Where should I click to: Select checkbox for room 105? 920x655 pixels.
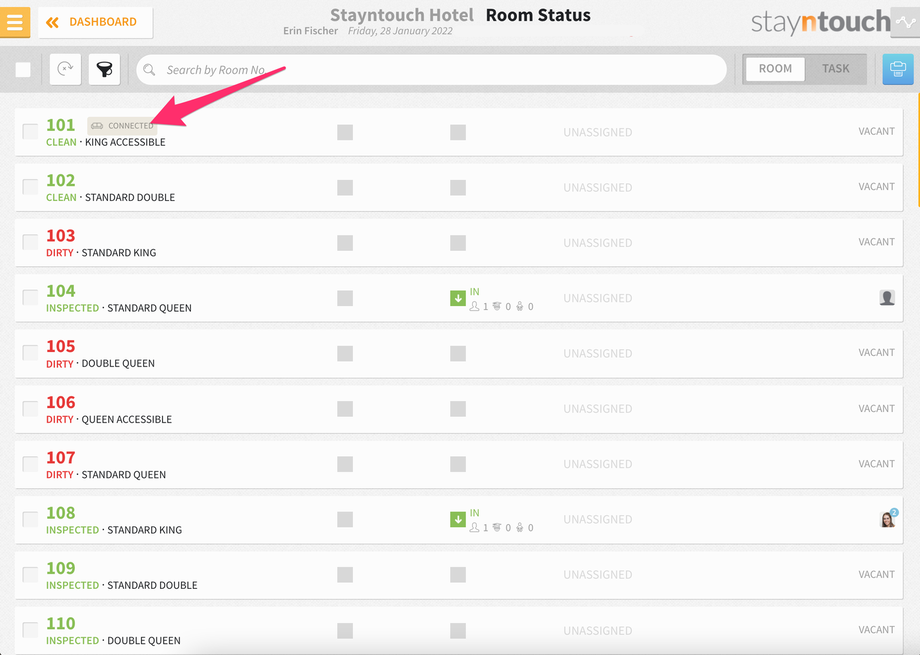tap(30, 353)
